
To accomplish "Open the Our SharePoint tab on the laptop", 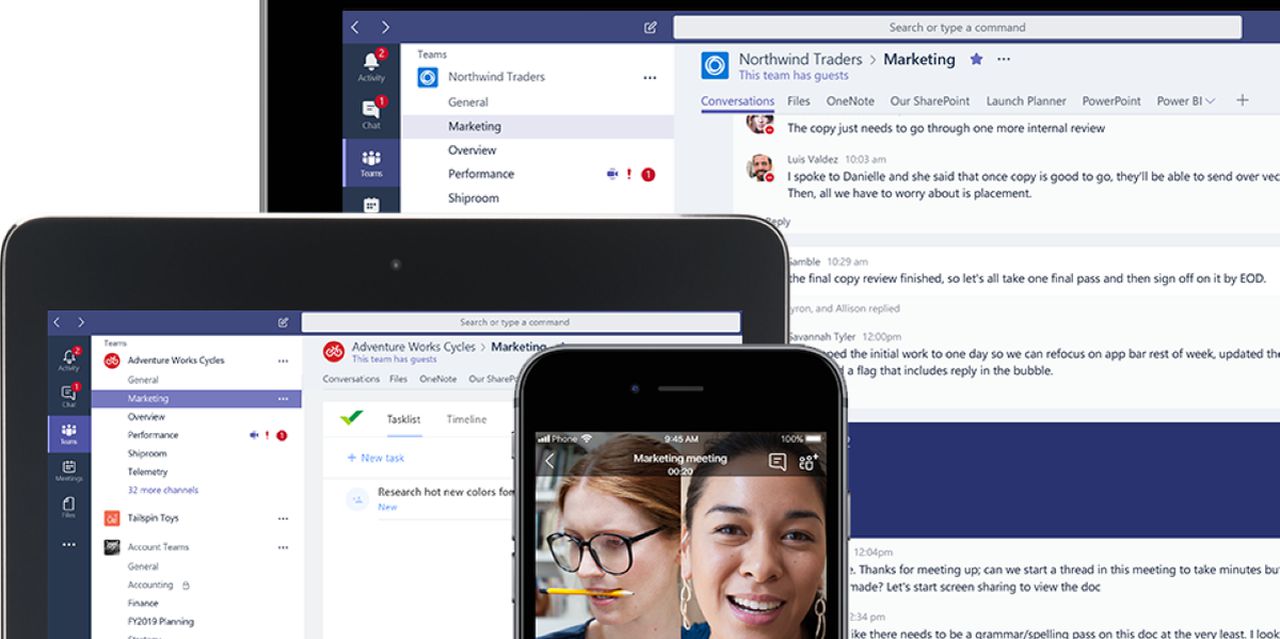I will click(x=930, y=101).
